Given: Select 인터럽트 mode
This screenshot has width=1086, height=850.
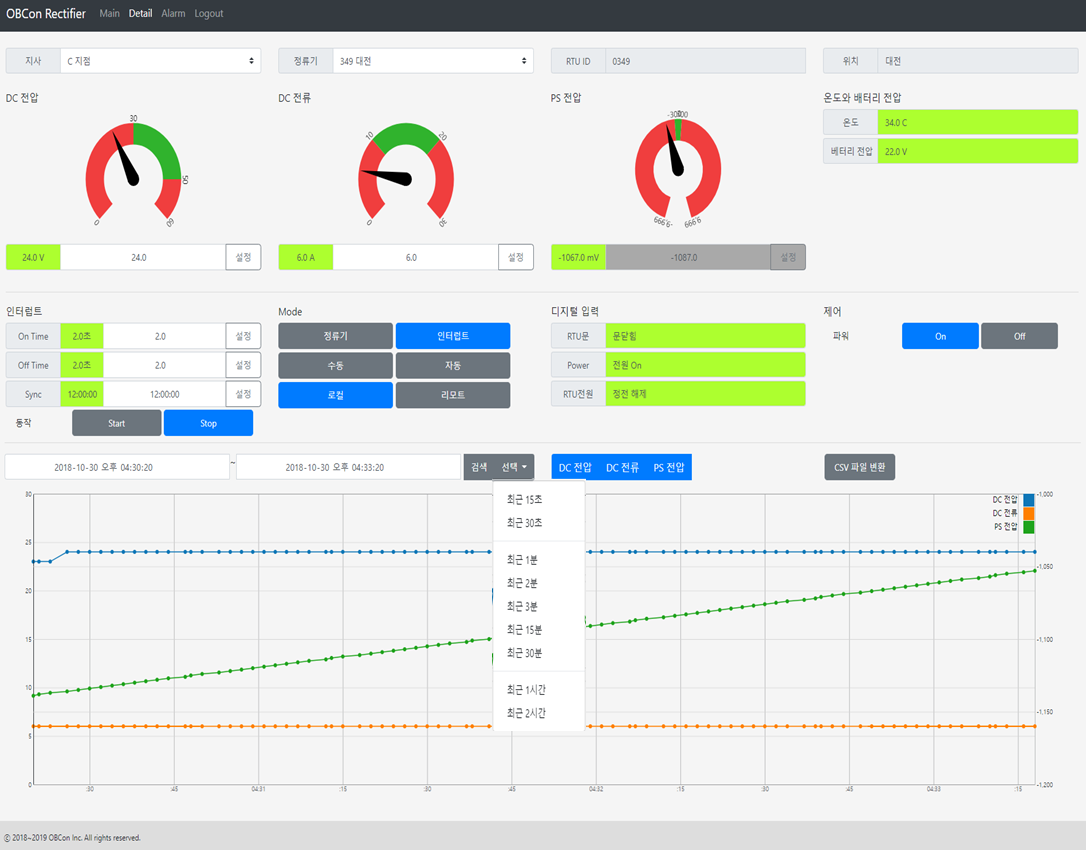Looking at the screenshot, I should pyautogui.click(x=453, y=336).
